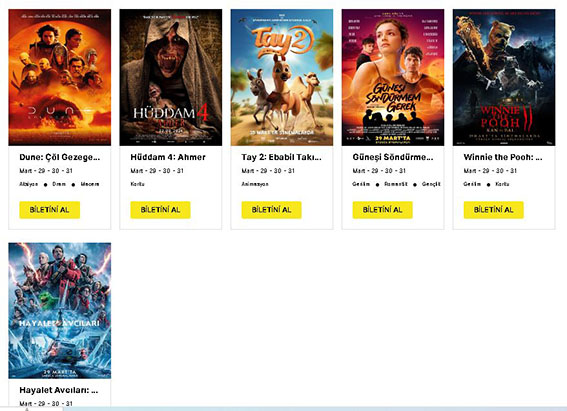This screenshot has width=567, height=411.
Task: Open the Hüddam 4: Ahmer title link
Action: (168, 157)
